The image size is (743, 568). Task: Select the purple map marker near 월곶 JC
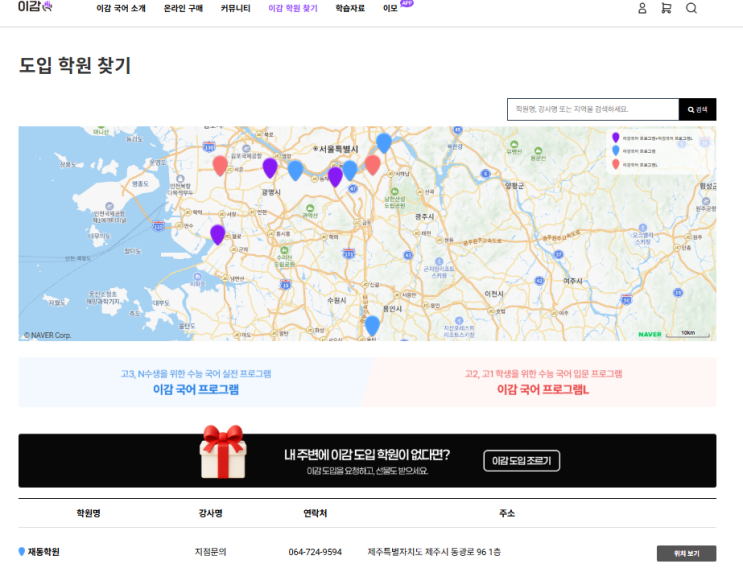click(x=217, y=234)
